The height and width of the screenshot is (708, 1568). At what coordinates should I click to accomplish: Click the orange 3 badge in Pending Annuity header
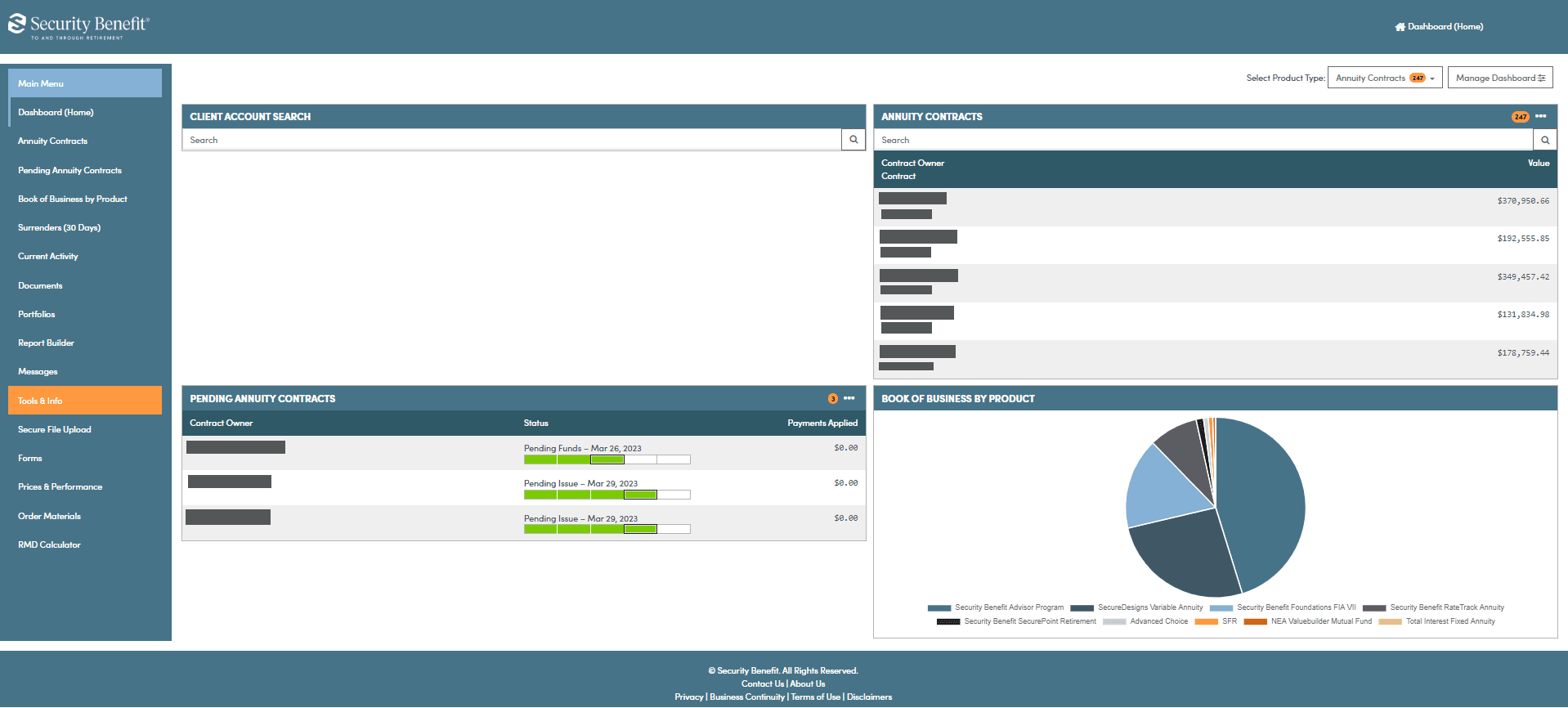pyautogui.click(x=833, y=399)
